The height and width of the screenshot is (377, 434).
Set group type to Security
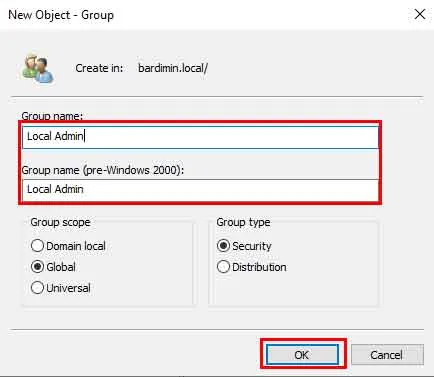(244, 246)
